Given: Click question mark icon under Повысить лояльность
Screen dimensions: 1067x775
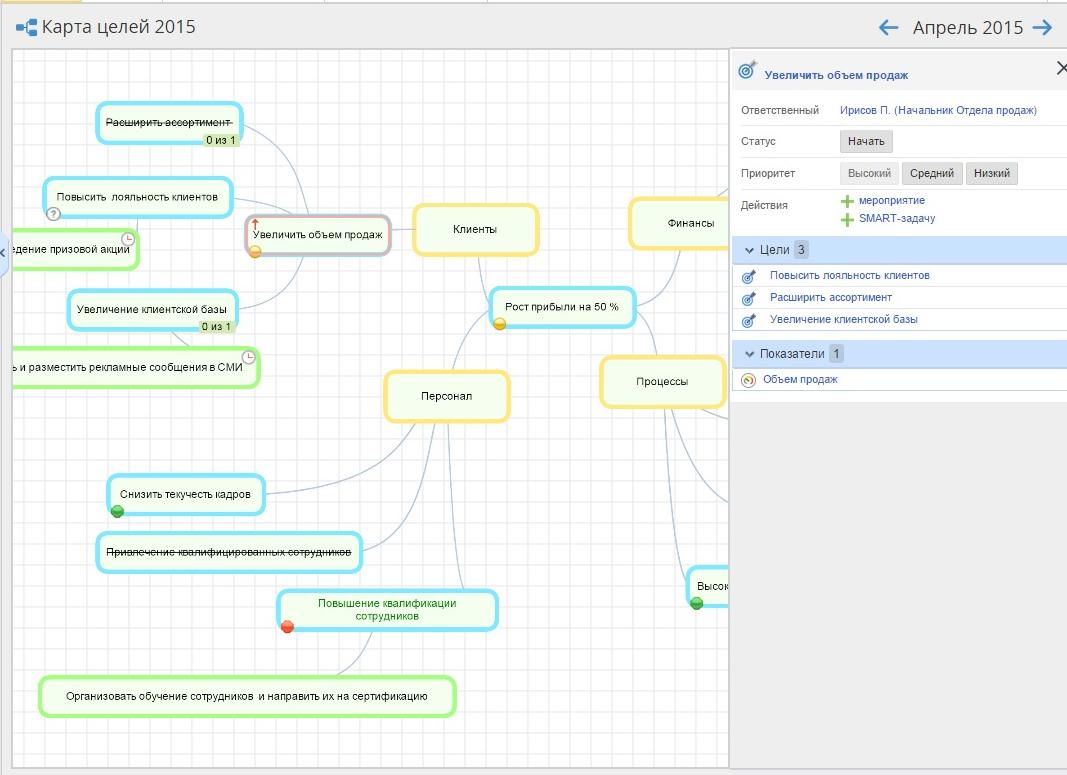Looking at the screenshot, I should 54,214.
